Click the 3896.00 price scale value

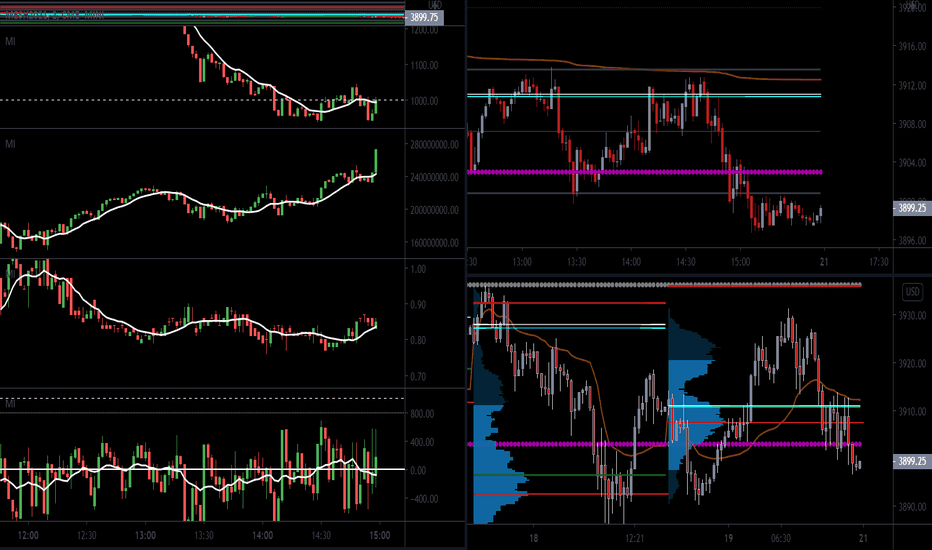coord(912,240)
